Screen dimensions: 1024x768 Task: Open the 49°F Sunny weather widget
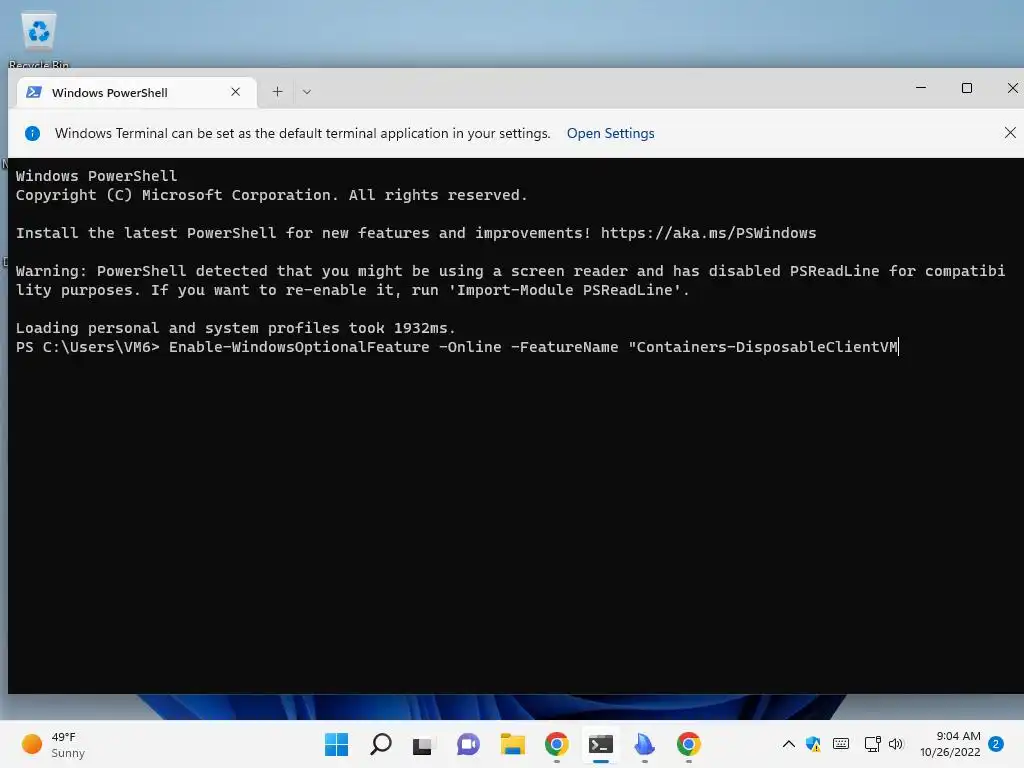pyautogui.click(x=54, y=744)
